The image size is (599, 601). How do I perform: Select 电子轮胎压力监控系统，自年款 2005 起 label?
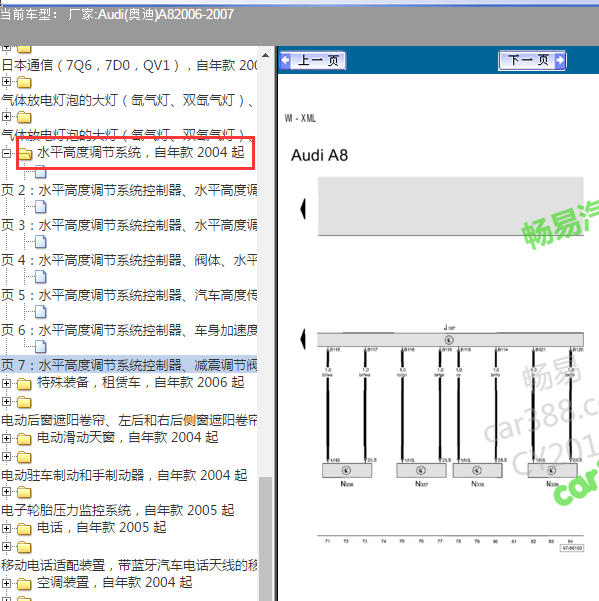tap(118, 510)
